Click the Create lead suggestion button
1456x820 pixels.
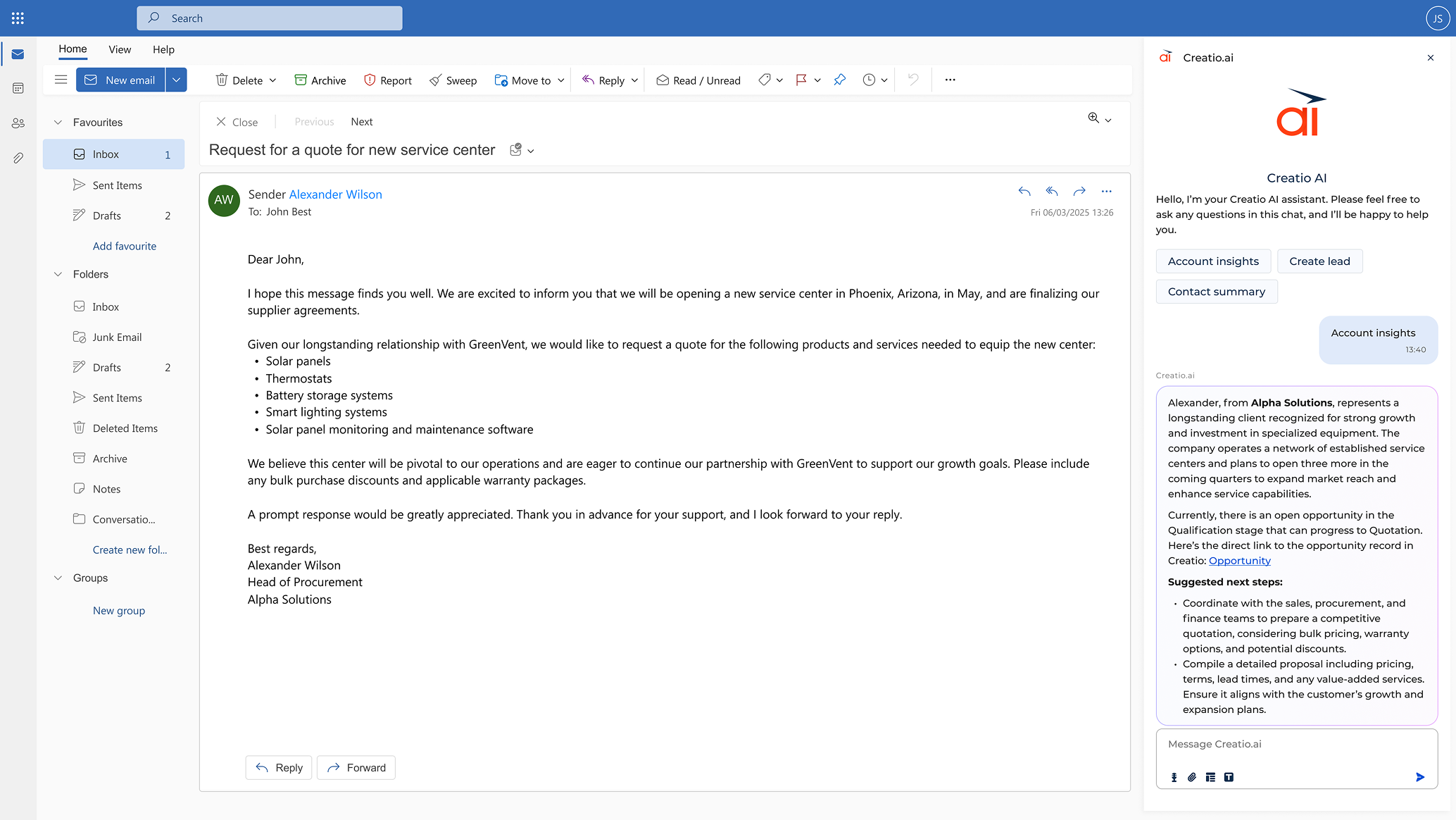coord(1319,261)
